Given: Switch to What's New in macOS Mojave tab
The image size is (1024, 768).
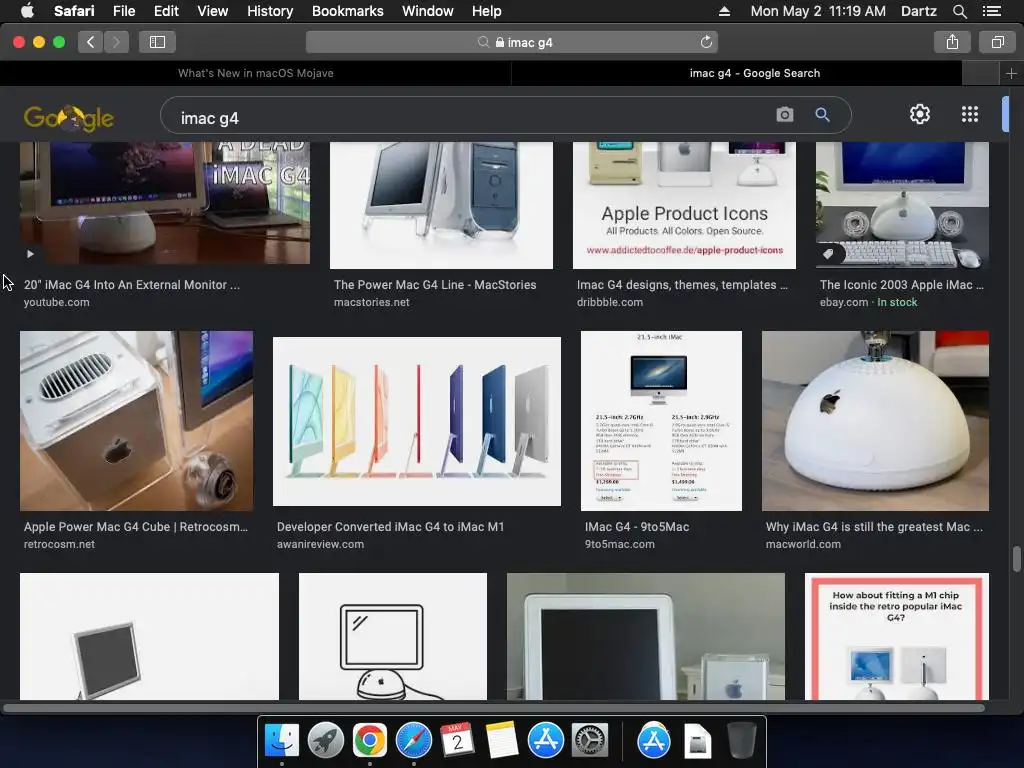Looking at the screenshot, I should pyautogui.click(x=255, y=73).
